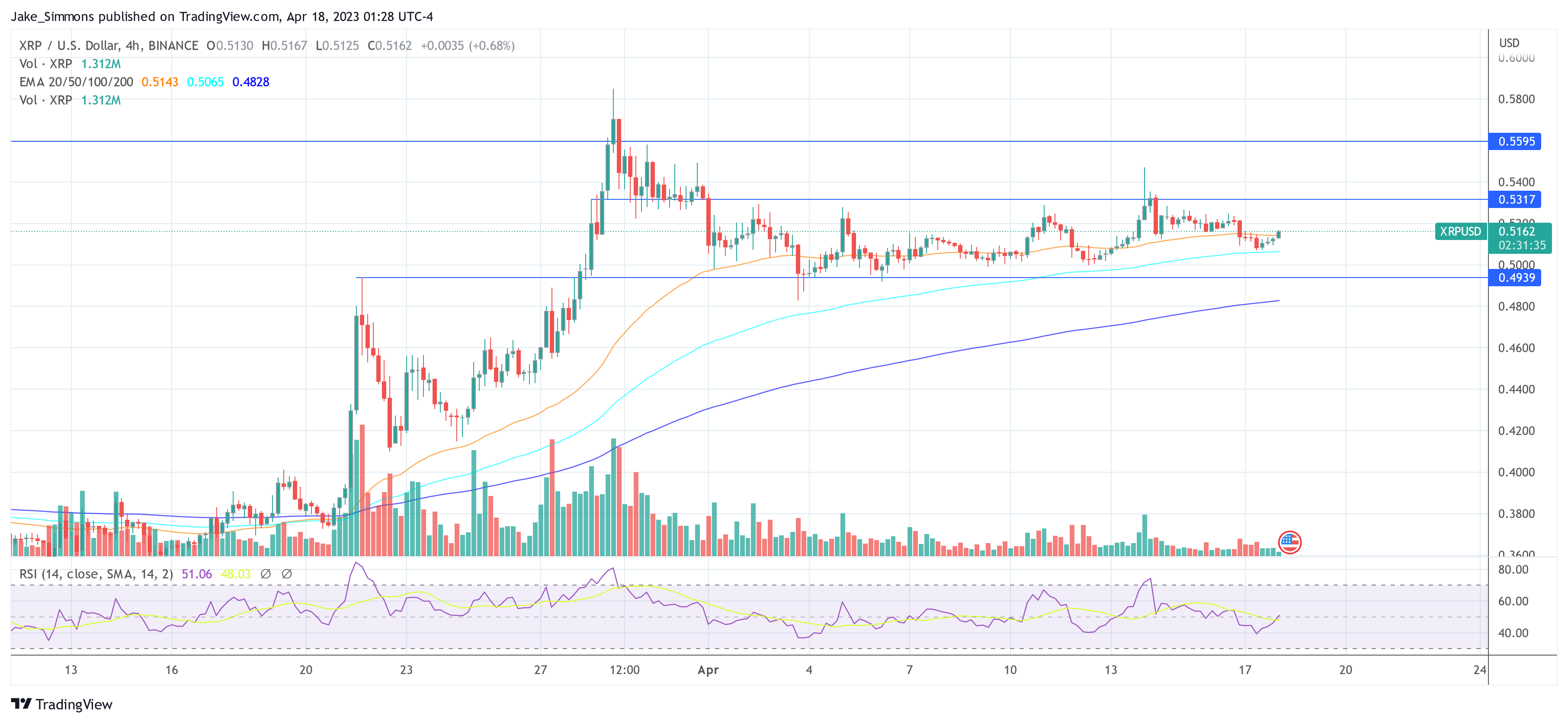Click the USD currency label on the price axis
The width and height of the screenshot is (1568, 723).
1509,43
